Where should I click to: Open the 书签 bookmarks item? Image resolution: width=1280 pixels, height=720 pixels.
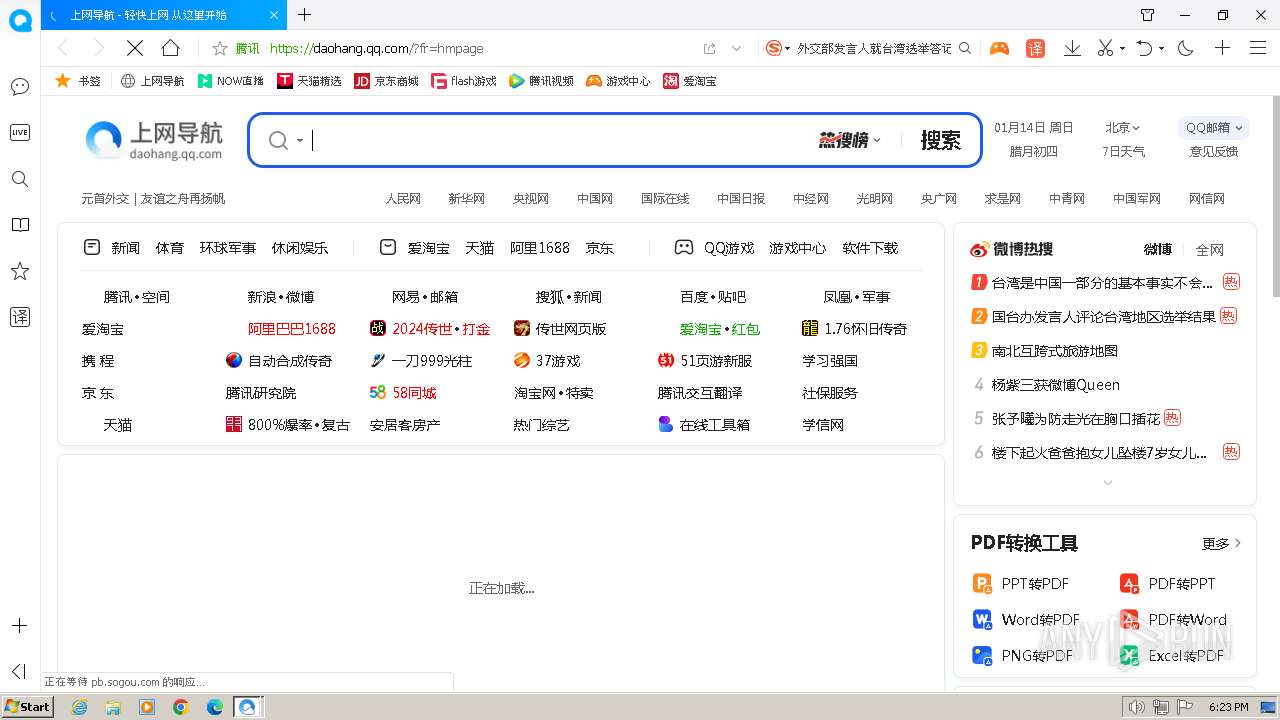tap(78, 81)
